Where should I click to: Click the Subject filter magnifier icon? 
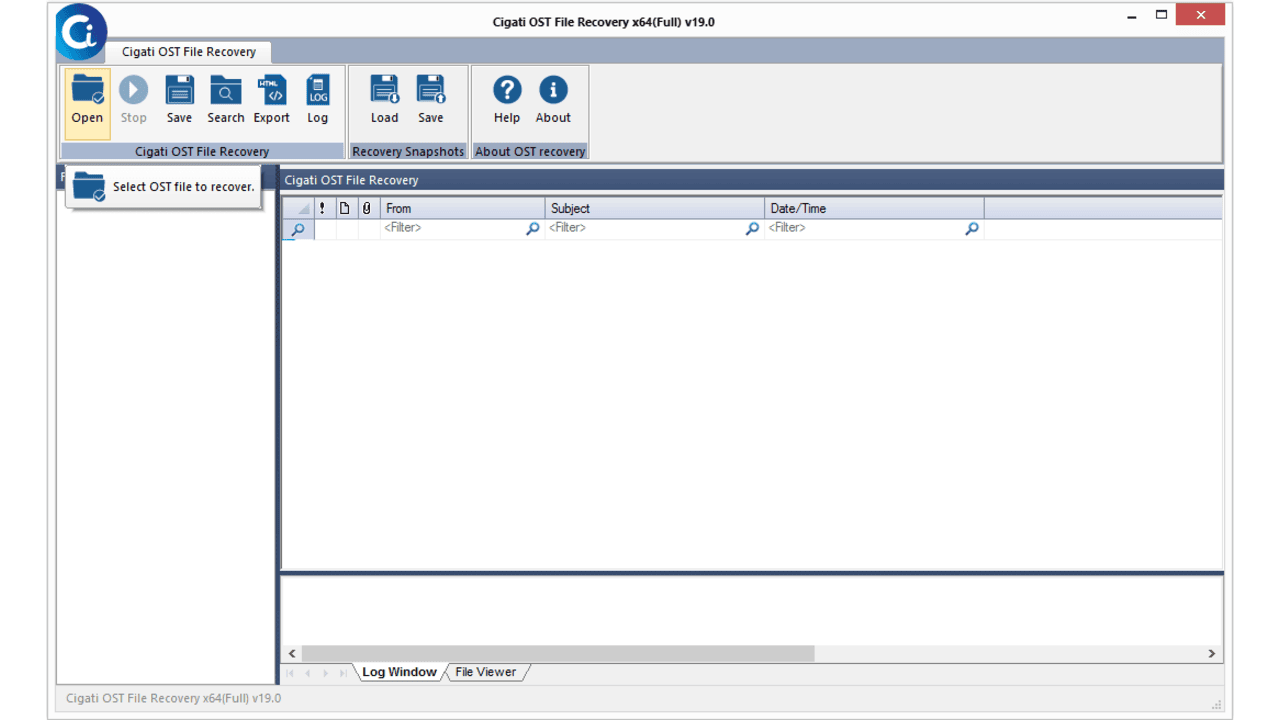click(x=752, y=229)
